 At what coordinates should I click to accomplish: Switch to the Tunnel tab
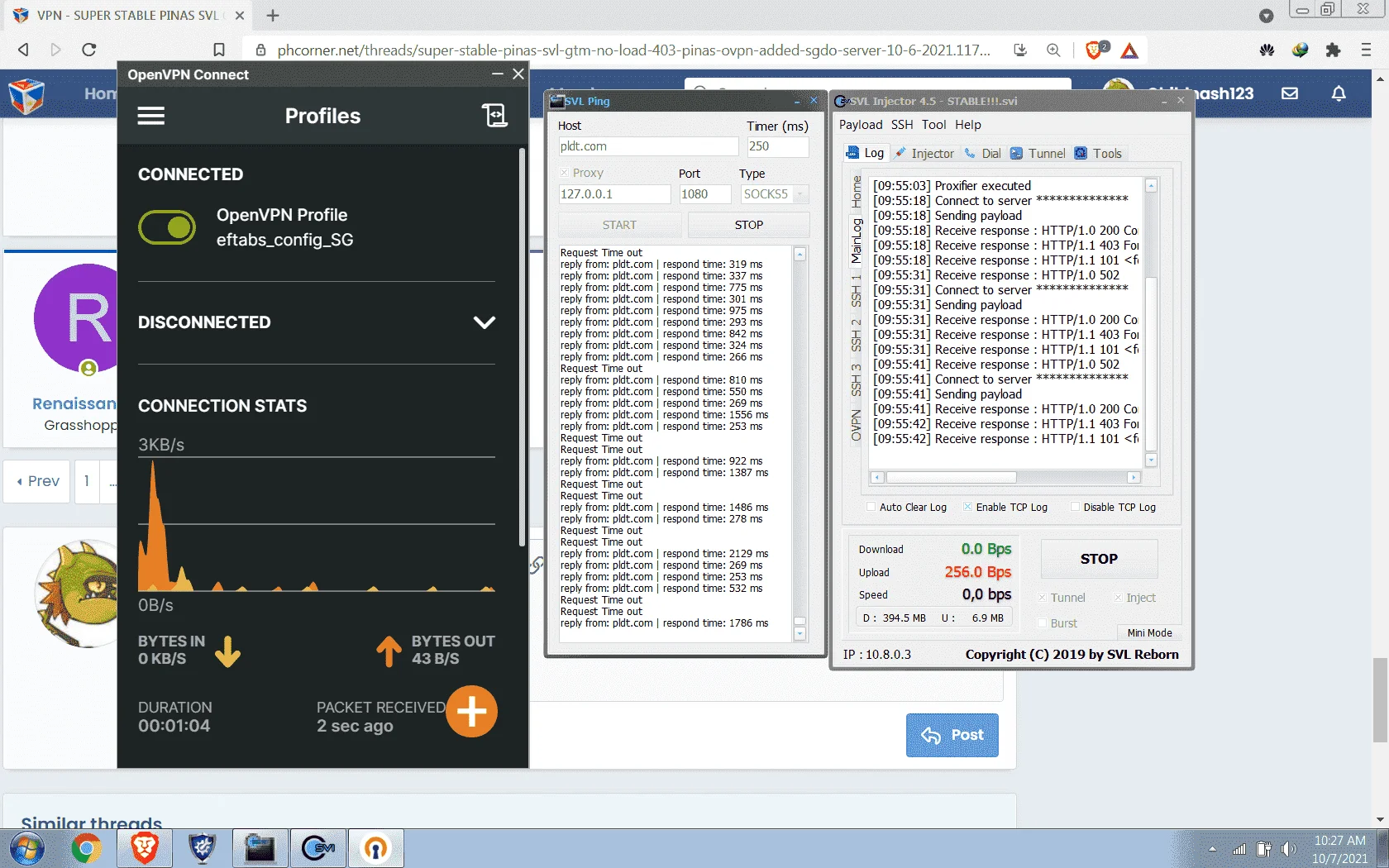1038,153
